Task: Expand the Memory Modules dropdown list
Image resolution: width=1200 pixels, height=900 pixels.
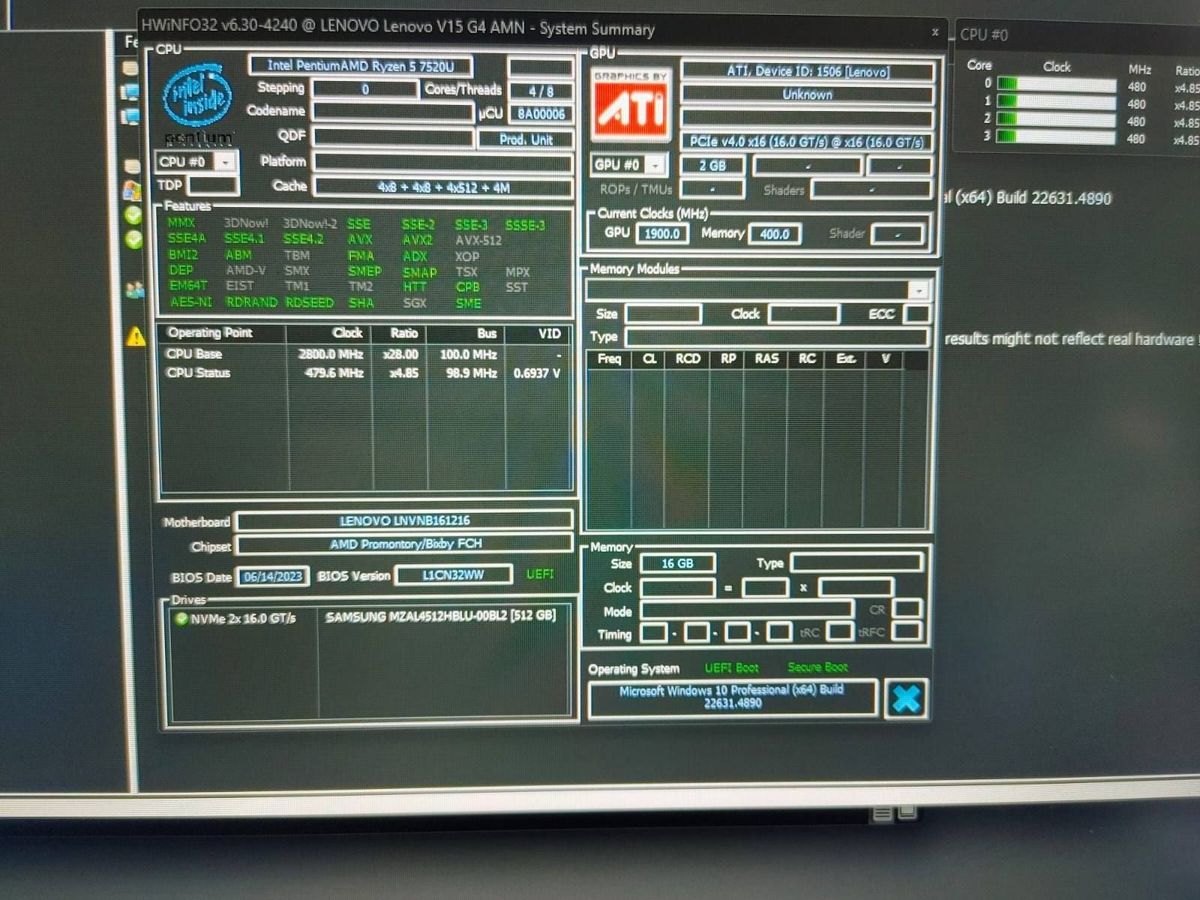Action: pyautogui.click(x=918, y=290)
